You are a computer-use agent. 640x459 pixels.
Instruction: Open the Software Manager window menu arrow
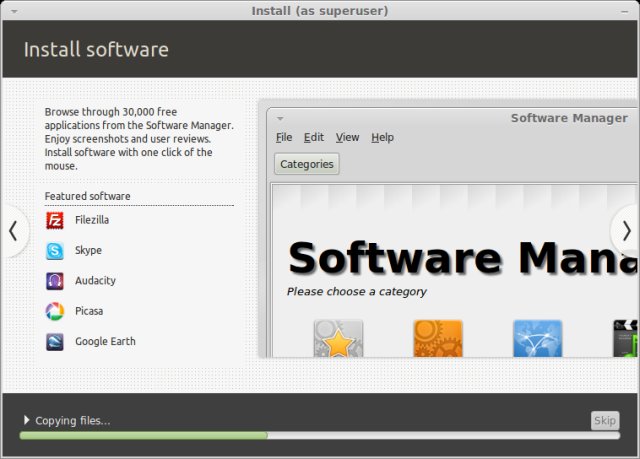point(280,119)
